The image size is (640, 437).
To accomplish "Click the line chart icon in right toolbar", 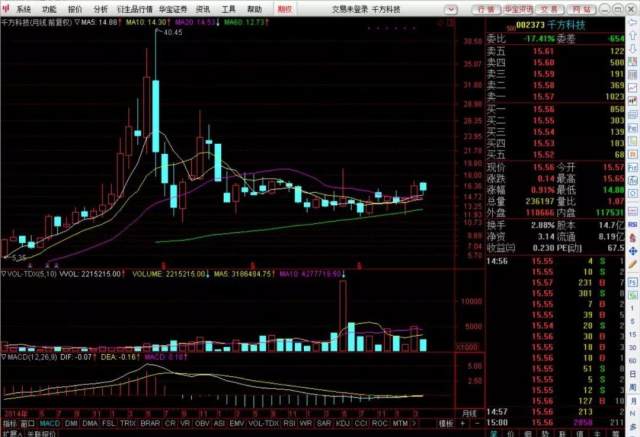I will click(x=633, y=87).
